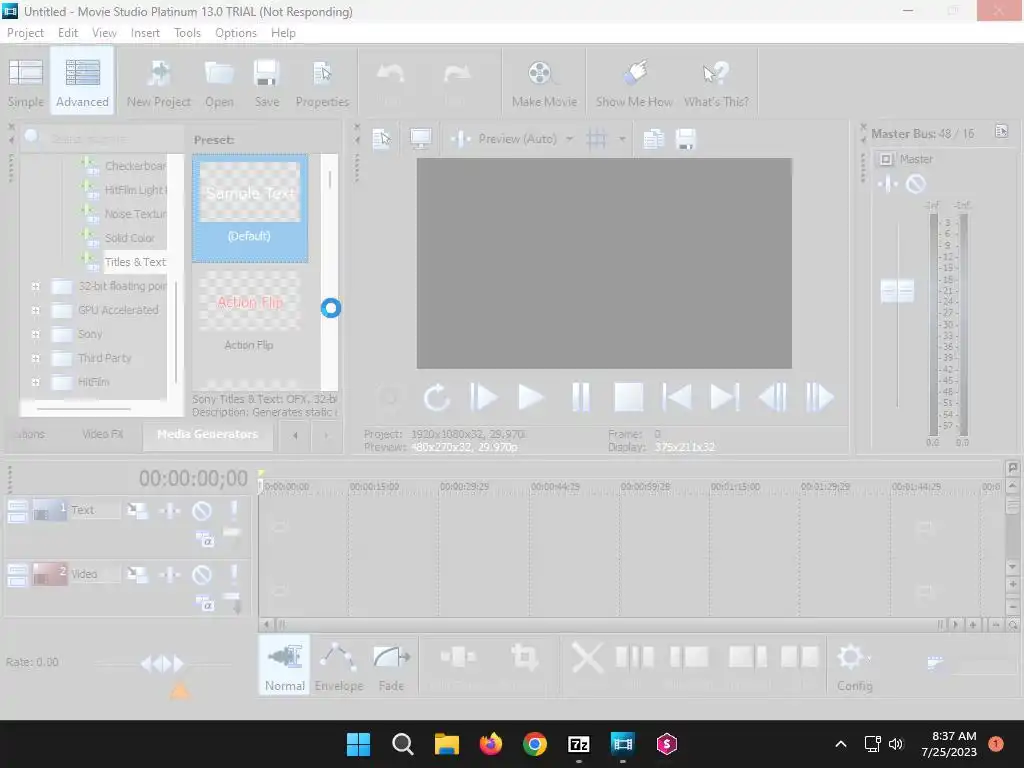Switch to Media Generators tab
This screenshot has width=1024, height=768.
pyautogui.click(x=208, y=434)
